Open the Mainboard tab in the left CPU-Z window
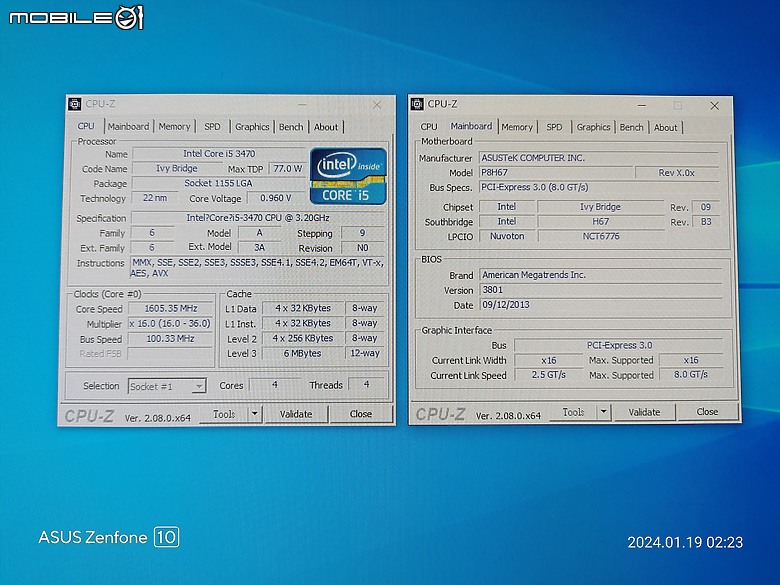Image resolution: width=780 pixels, height=585 pixels. 128,126
